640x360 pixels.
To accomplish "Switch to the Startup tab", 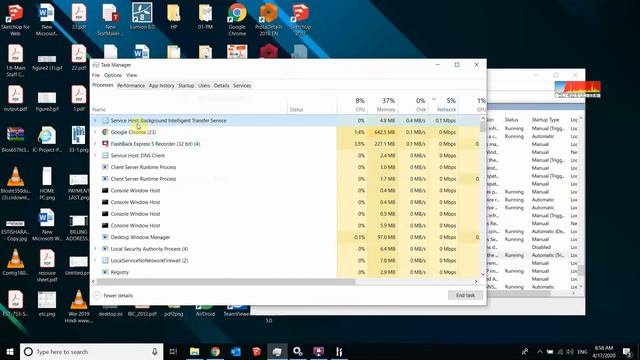I will coord(186,85).
